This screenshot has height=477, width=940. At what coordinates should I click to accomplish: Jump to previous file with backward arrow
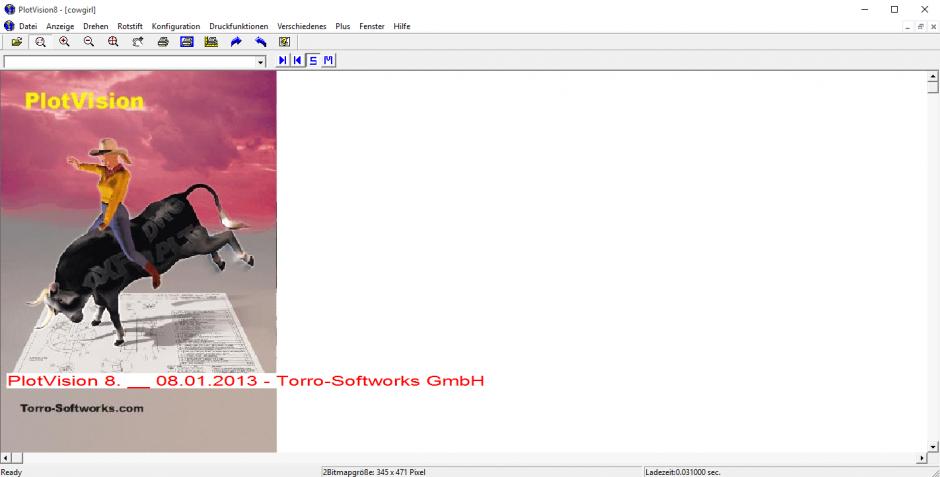click(x=297, y=61)
